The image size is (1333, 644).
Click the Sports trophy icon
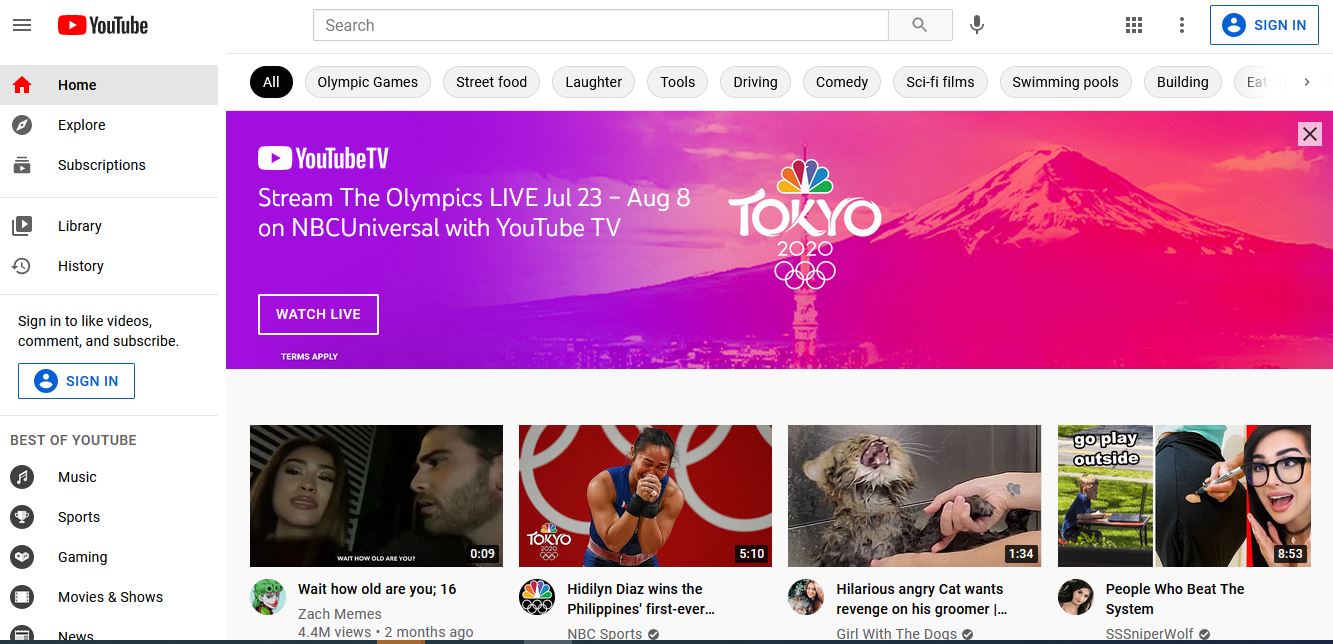[22, 517]
